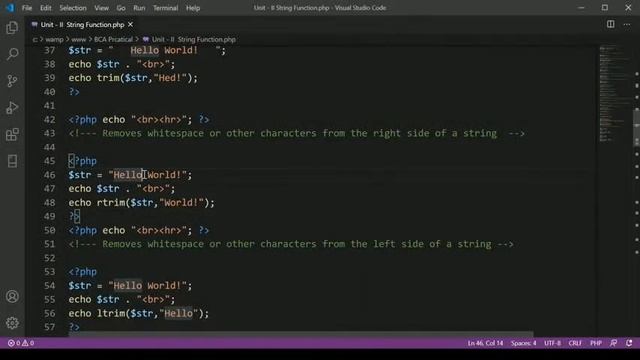
Task: Open the Search view in activity bar
Action: 12,54
